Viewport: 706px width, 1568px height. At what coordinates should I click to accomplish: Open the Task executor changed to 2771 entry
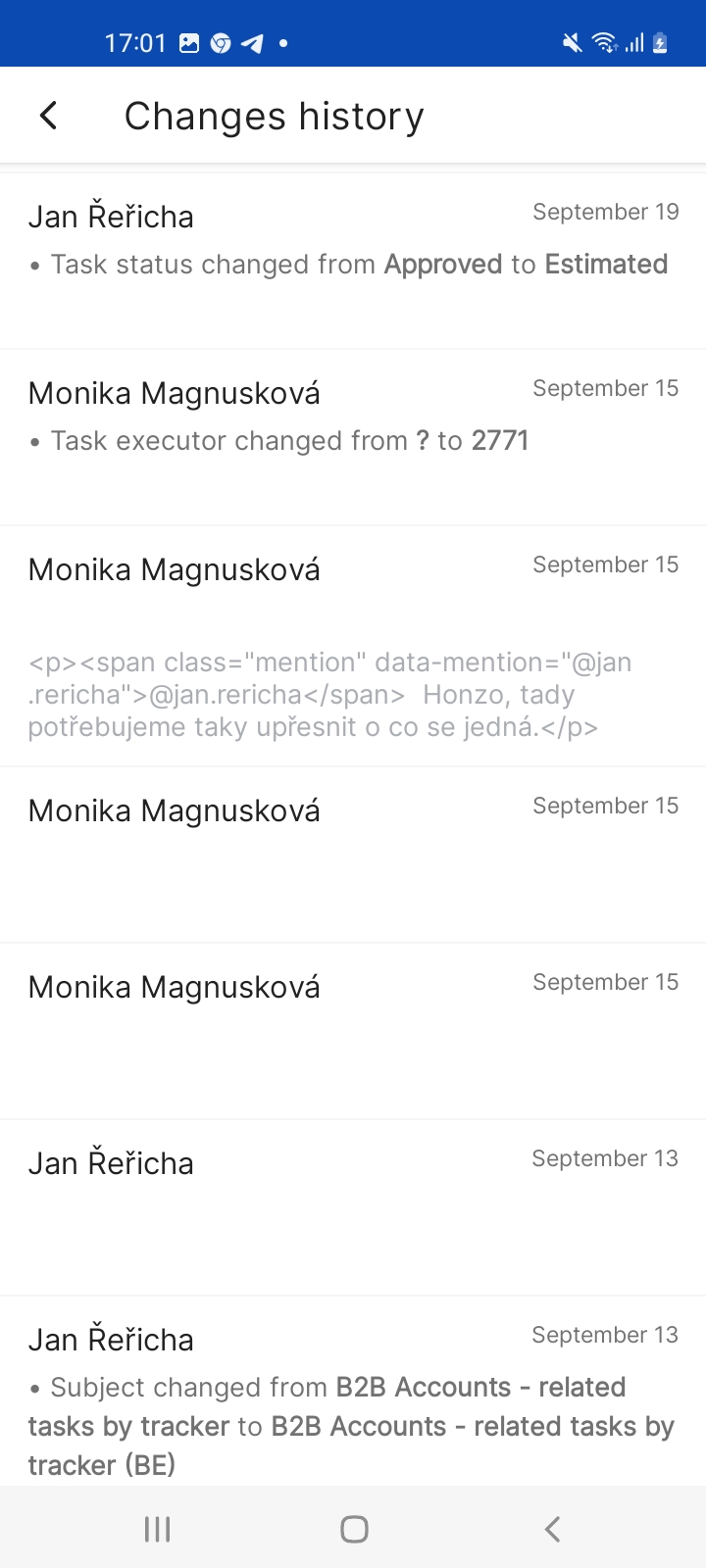[289, 441]
